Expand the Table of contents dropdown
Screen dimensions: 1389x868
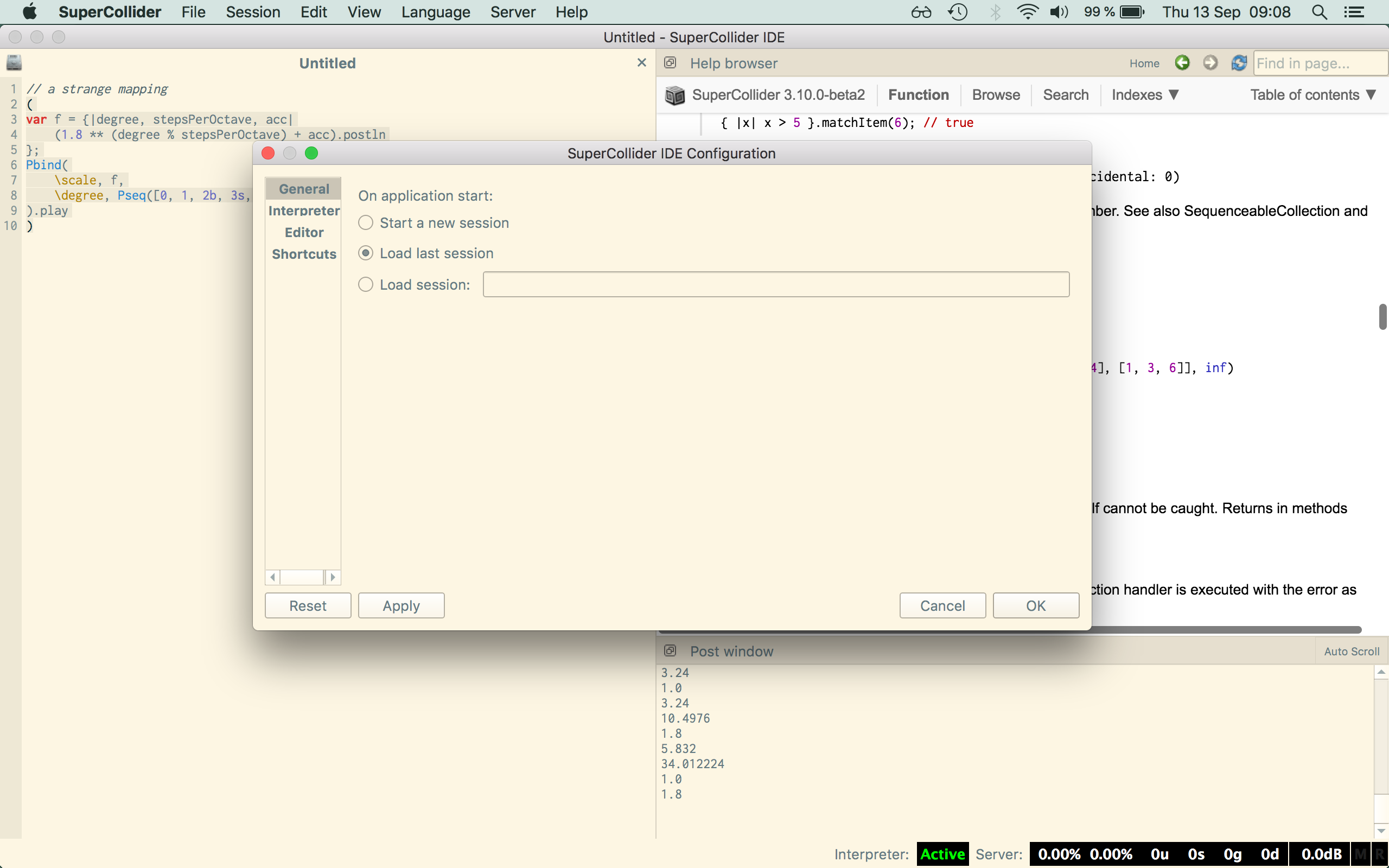[1313, 95]
